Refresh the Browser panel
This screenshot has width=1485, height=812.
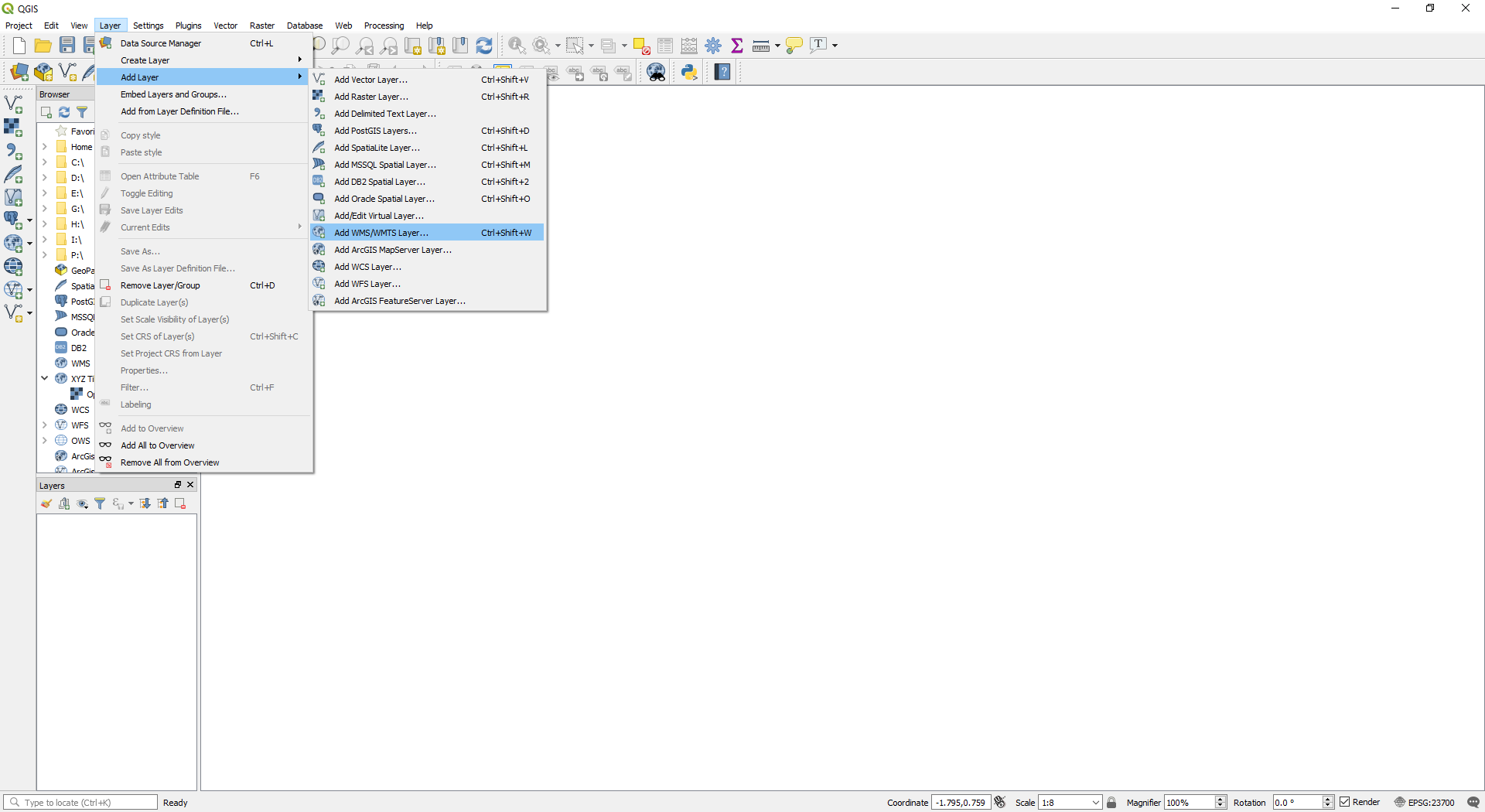64,112
